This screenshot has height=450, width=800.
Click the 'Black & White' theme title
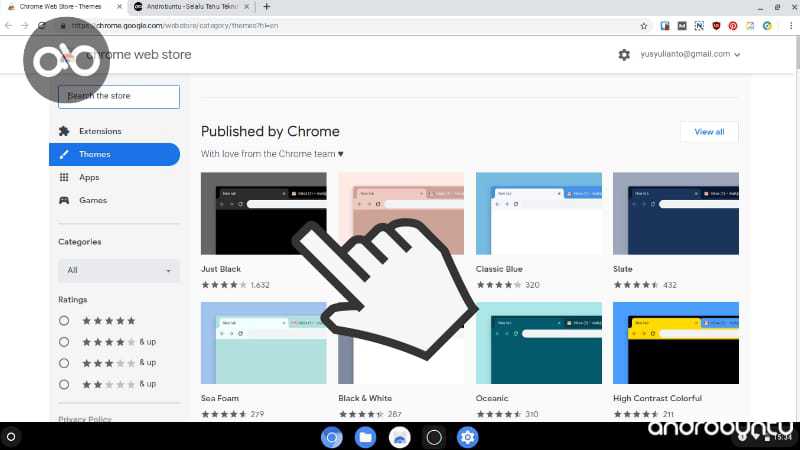(365, 398)
